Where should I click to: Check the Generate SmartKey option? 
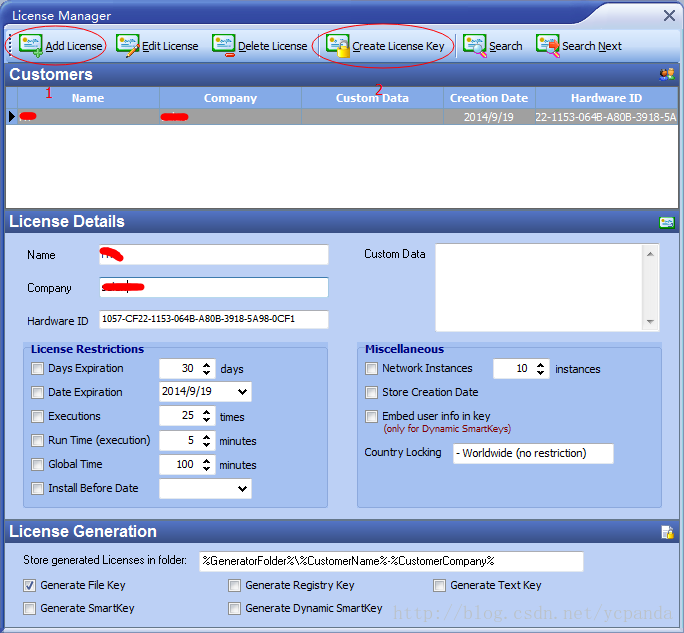click(29, 609)
